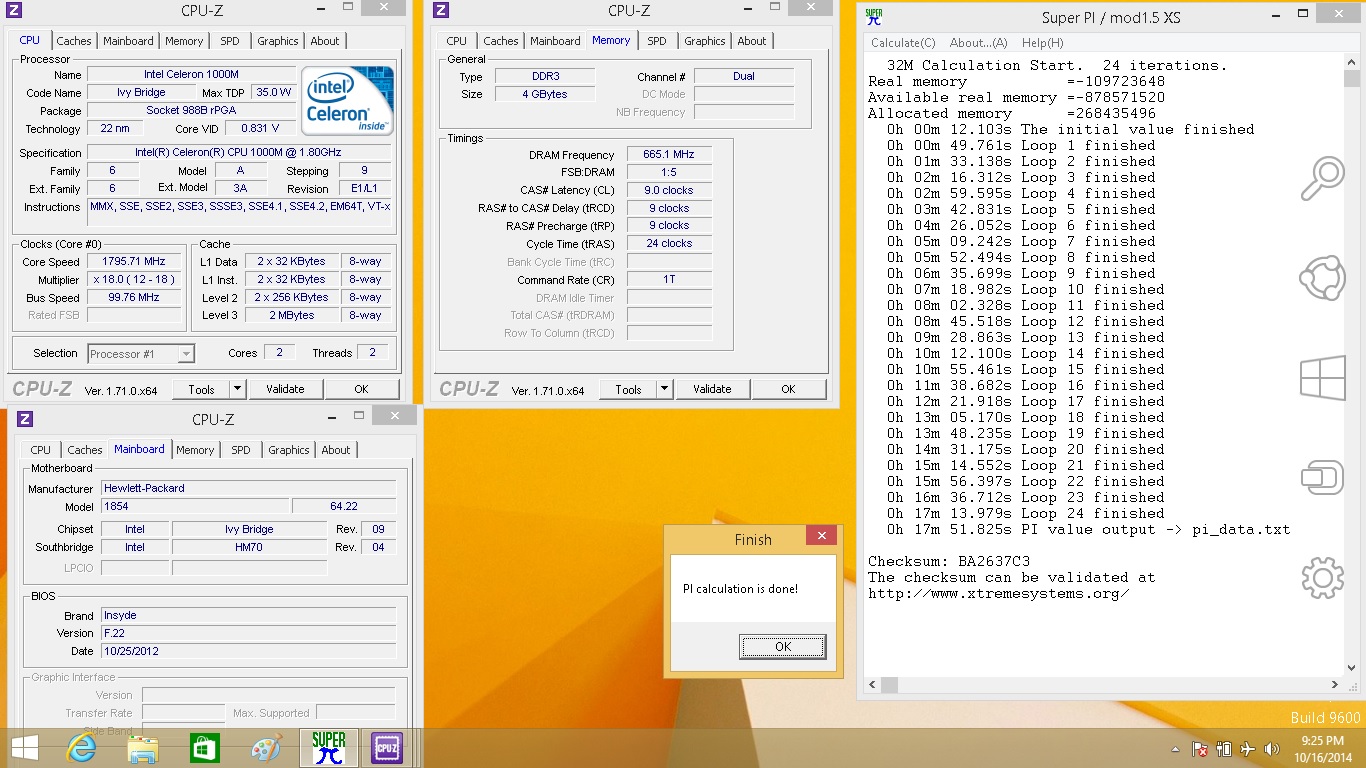Click the CAS# Latency 9.0 clocks value
The width and height of the screenshot is (1366, 768).
[669, 190]
